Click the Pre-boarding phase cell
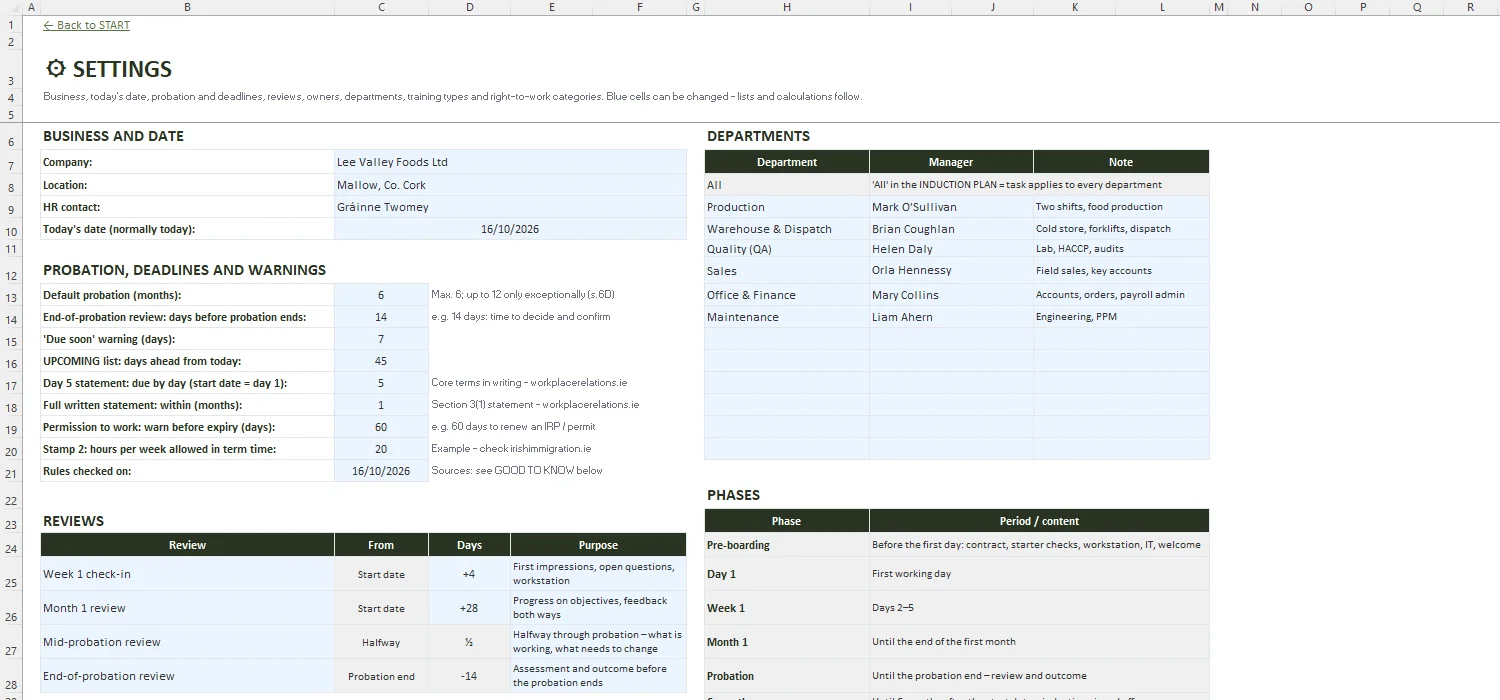The image size is (1500, 700). tap(787, 545)
